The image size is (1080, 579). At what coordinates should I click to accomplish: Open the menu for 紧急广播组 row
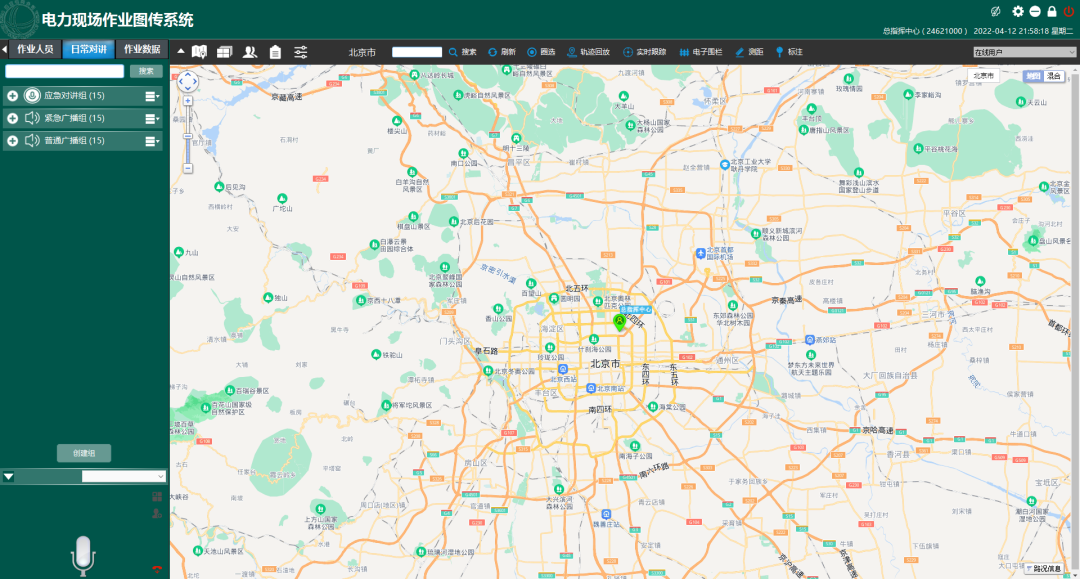(x=152, y=118)
